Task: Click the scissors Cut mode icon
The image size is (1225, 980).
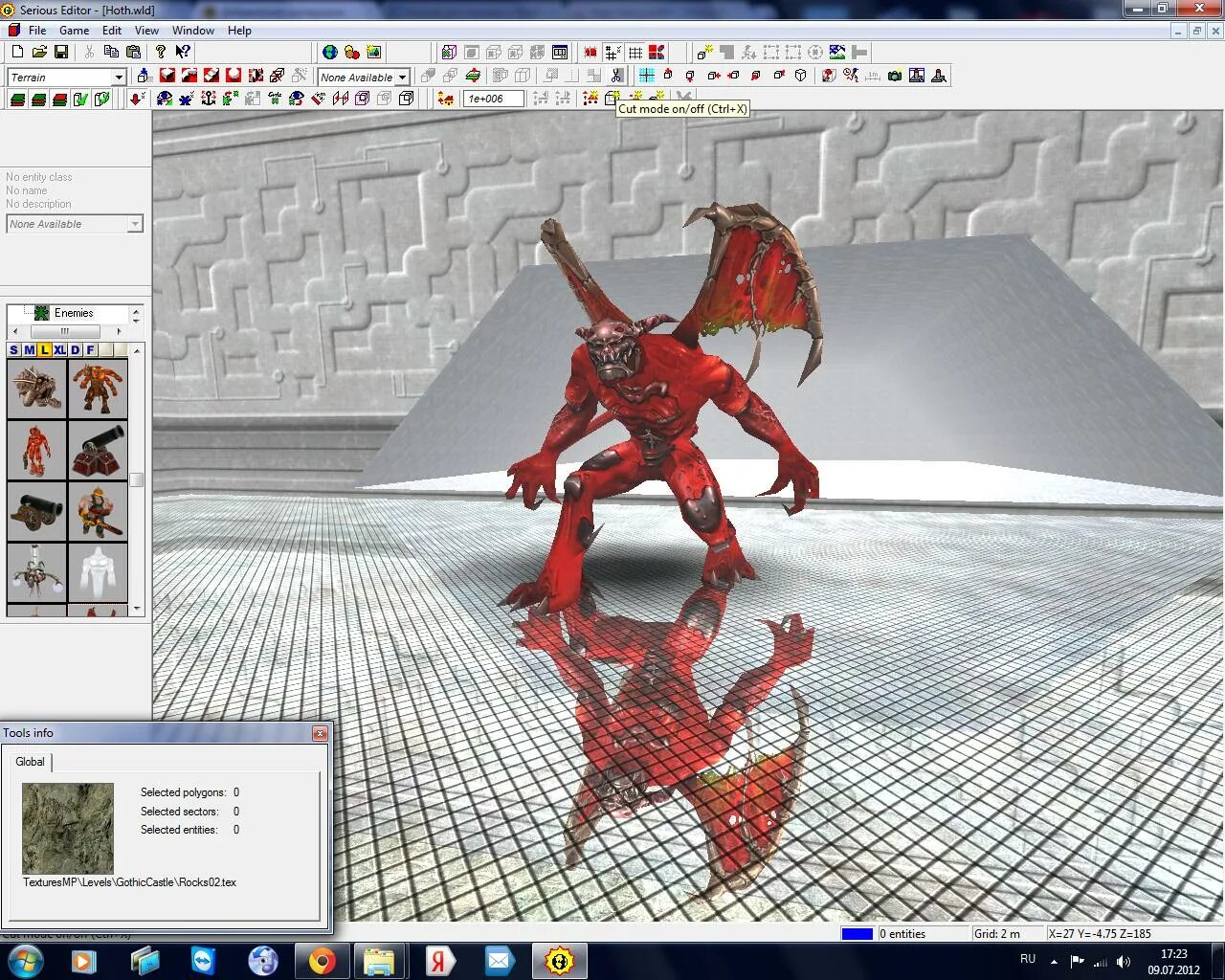Action: pos(617,75)
